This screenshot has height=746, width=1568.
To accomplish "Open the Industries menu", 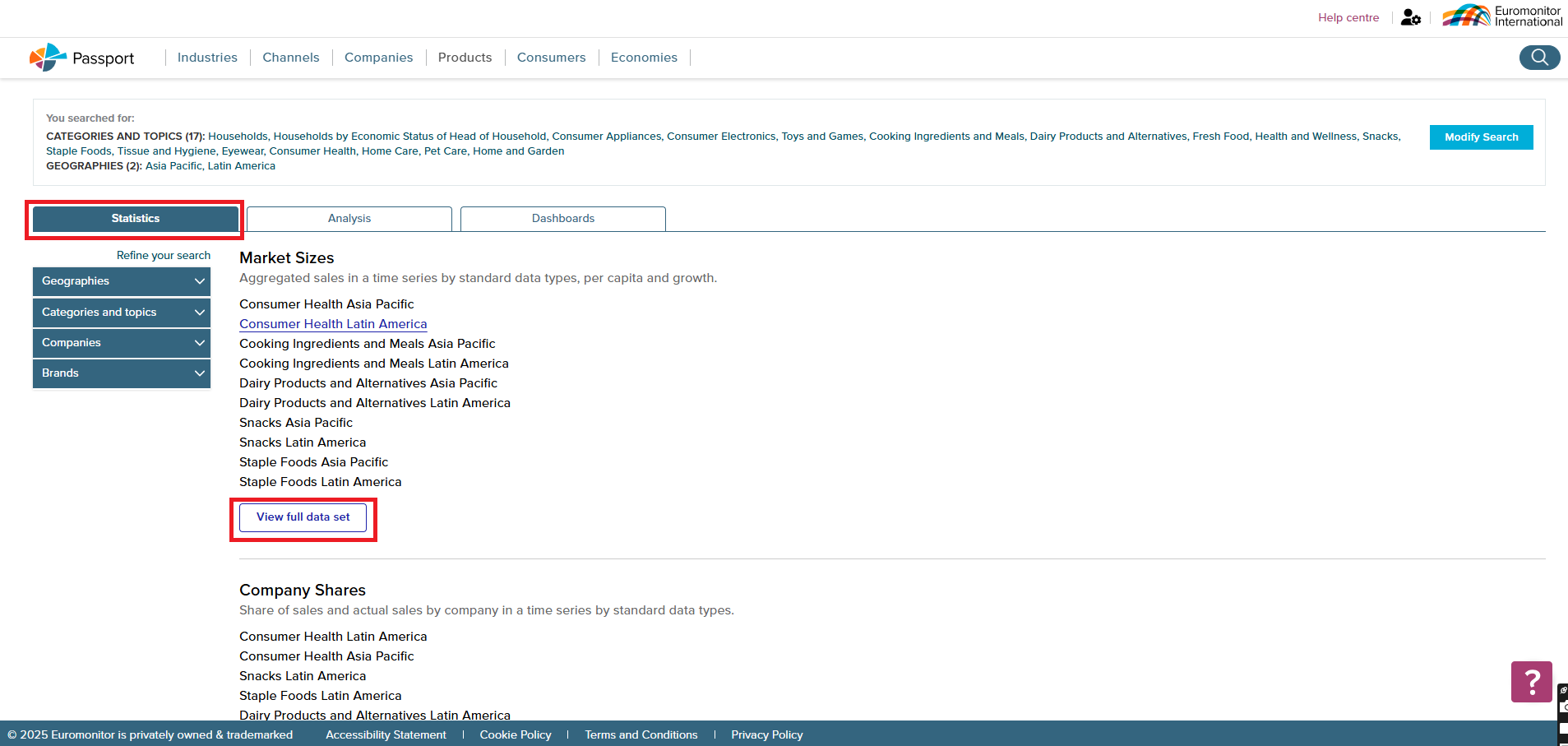I will click(207, 58).
